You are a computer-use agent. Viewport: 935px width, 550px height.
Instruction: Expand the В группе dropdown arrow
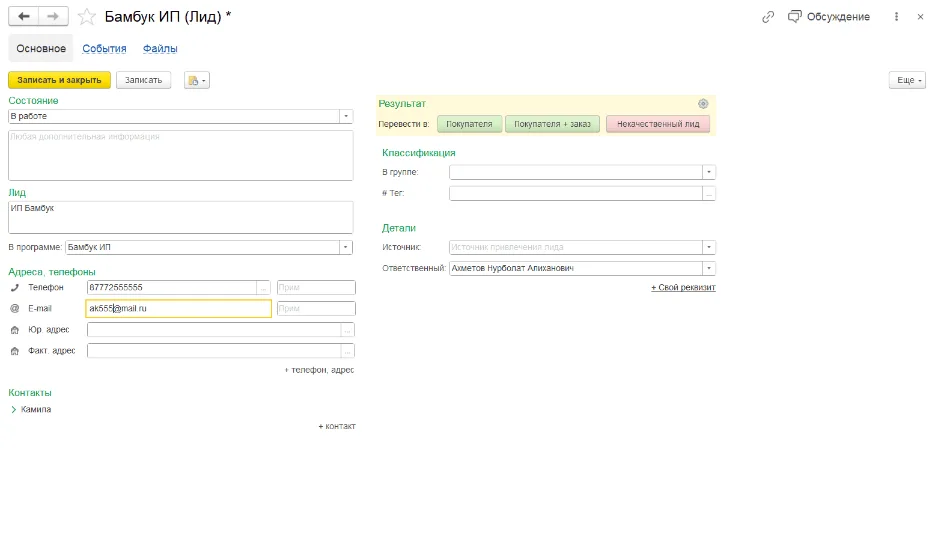tap(709, 172)
